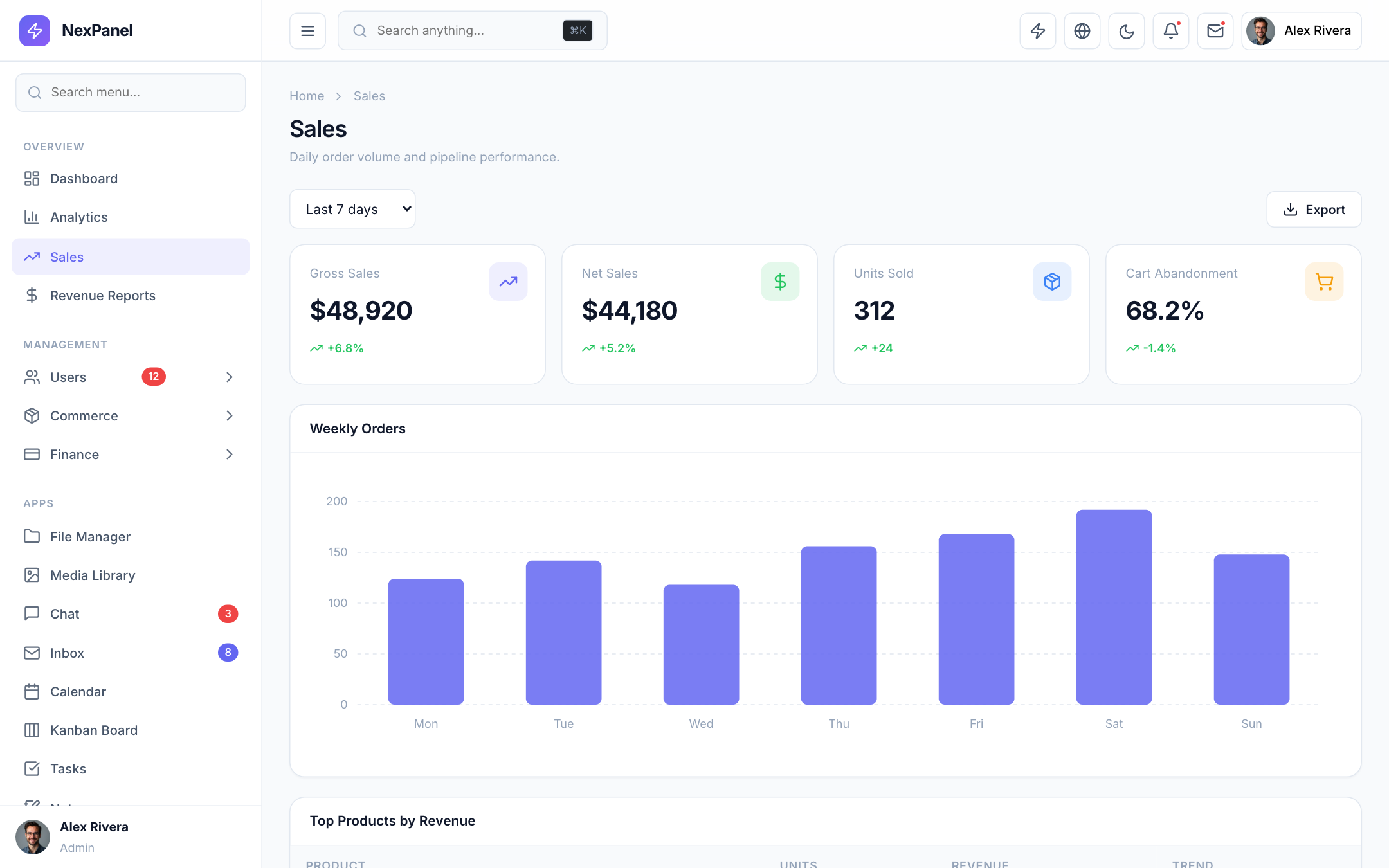Screen dimensions: 1389x868
Task: Go to Dashboard in the sidebar
Action: click(x=131, y=178)
